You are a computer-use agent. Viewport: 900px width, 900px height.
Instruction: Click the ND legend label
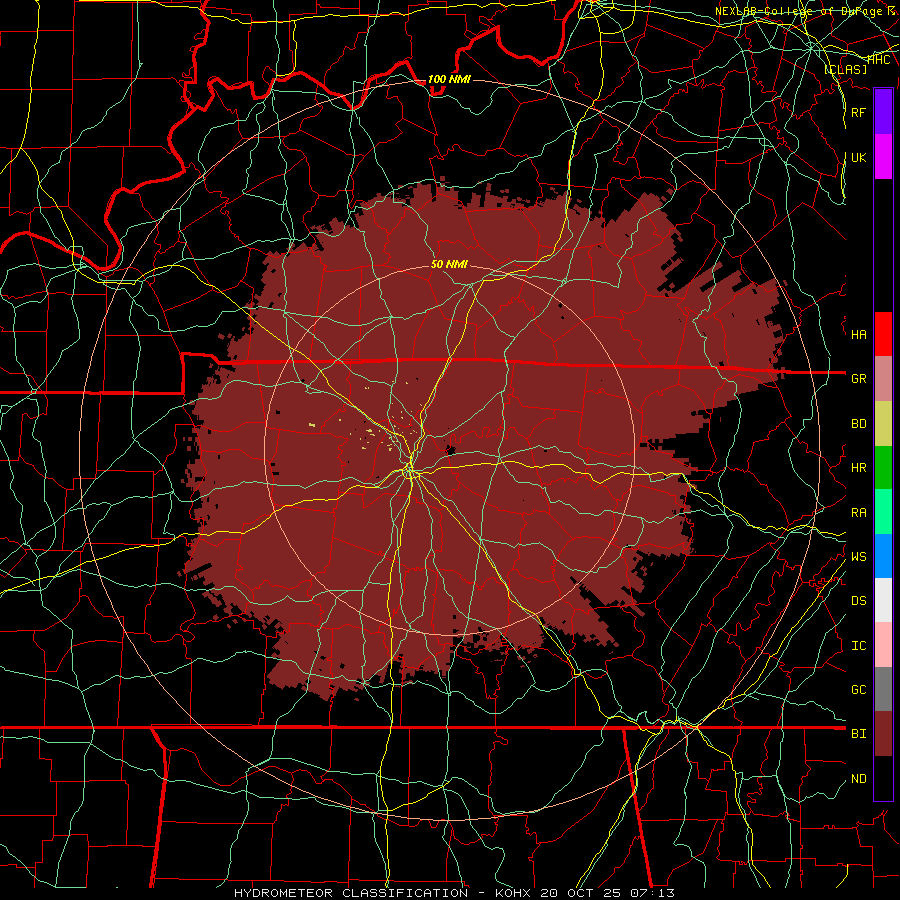tap(859, 779)
